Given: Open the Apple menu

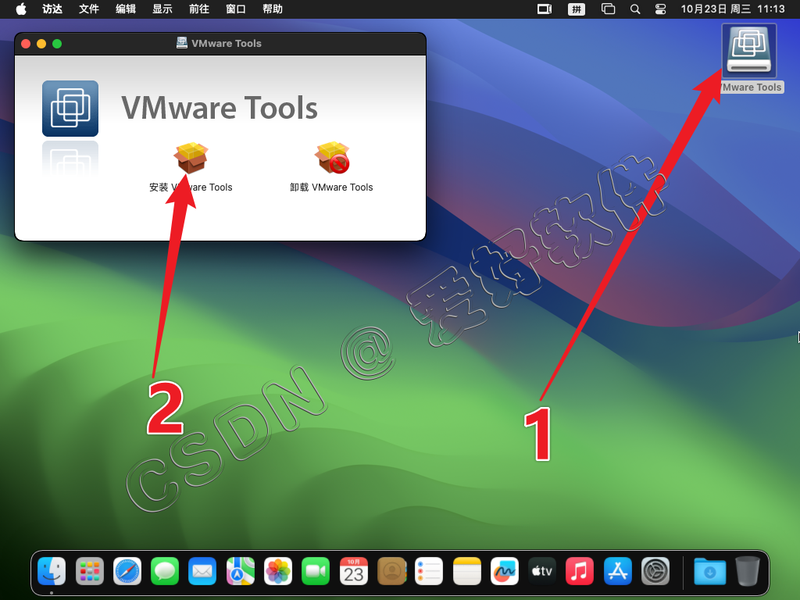Looking at the screenshot, I should click(x=21, y=9).
